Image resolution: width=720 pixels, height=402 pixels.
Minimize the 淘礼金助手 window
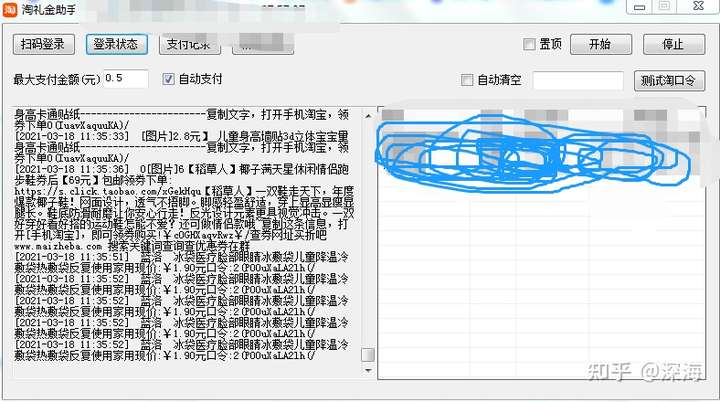pyautogui.click(x=640, y=7)
